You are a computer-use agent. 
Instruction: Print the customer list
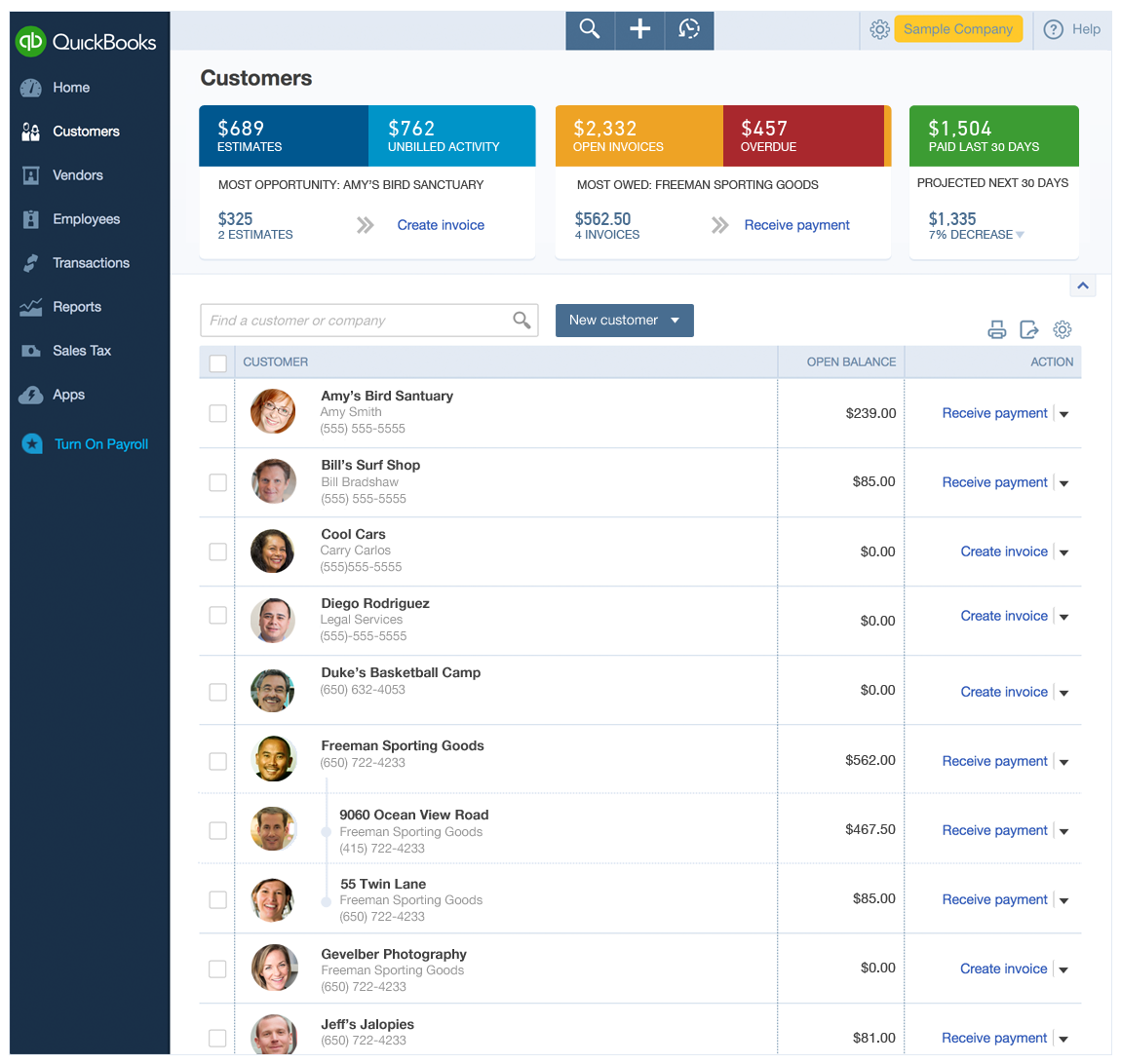click(996, 329)
